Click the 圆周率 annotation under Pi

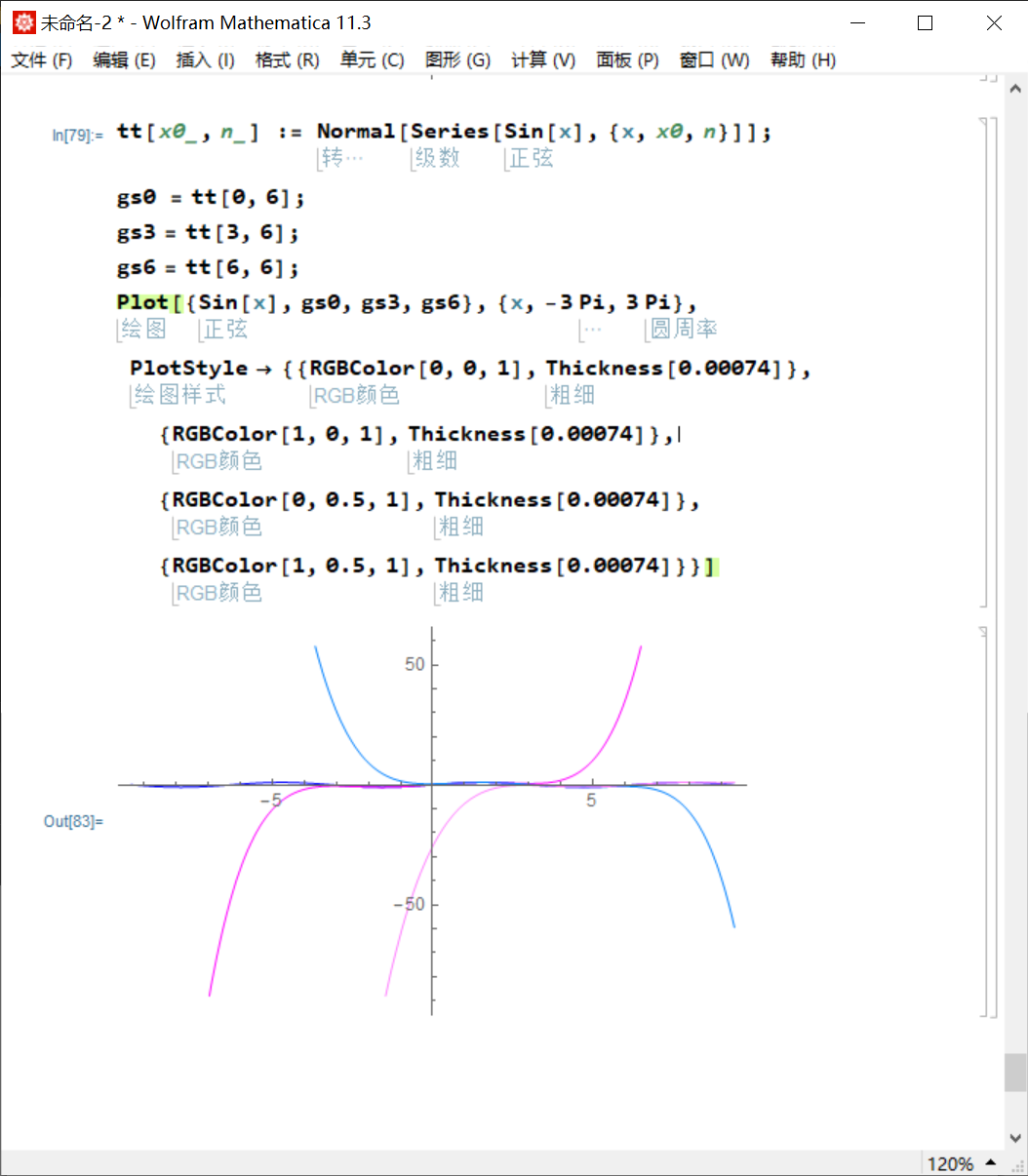[684, 330]
